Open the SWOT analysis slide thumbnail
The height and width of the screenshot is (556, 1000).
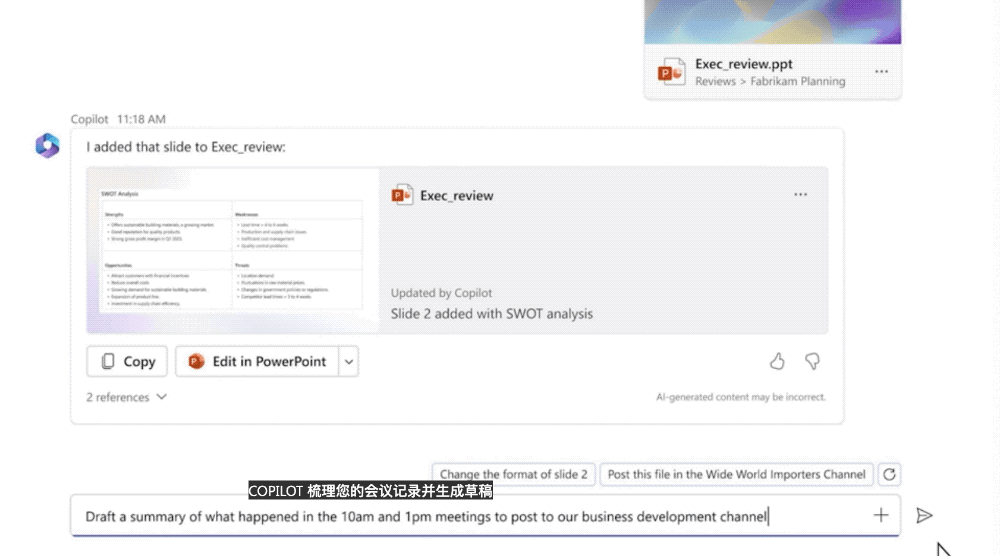tap(233, 250)
